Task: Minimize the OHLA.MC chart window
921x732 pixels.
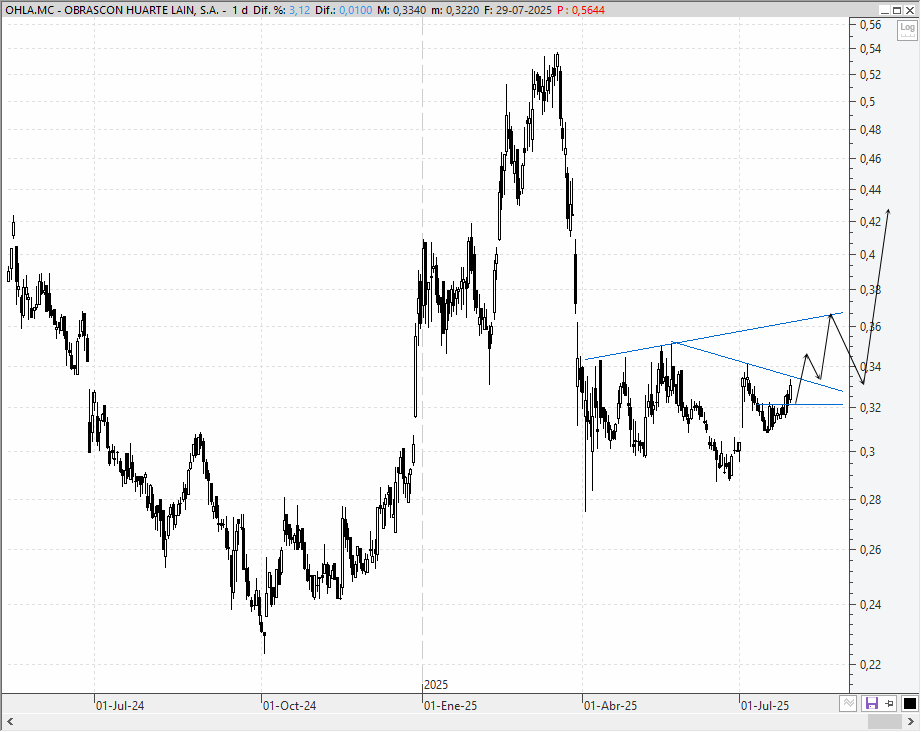Action: (885, 10)
